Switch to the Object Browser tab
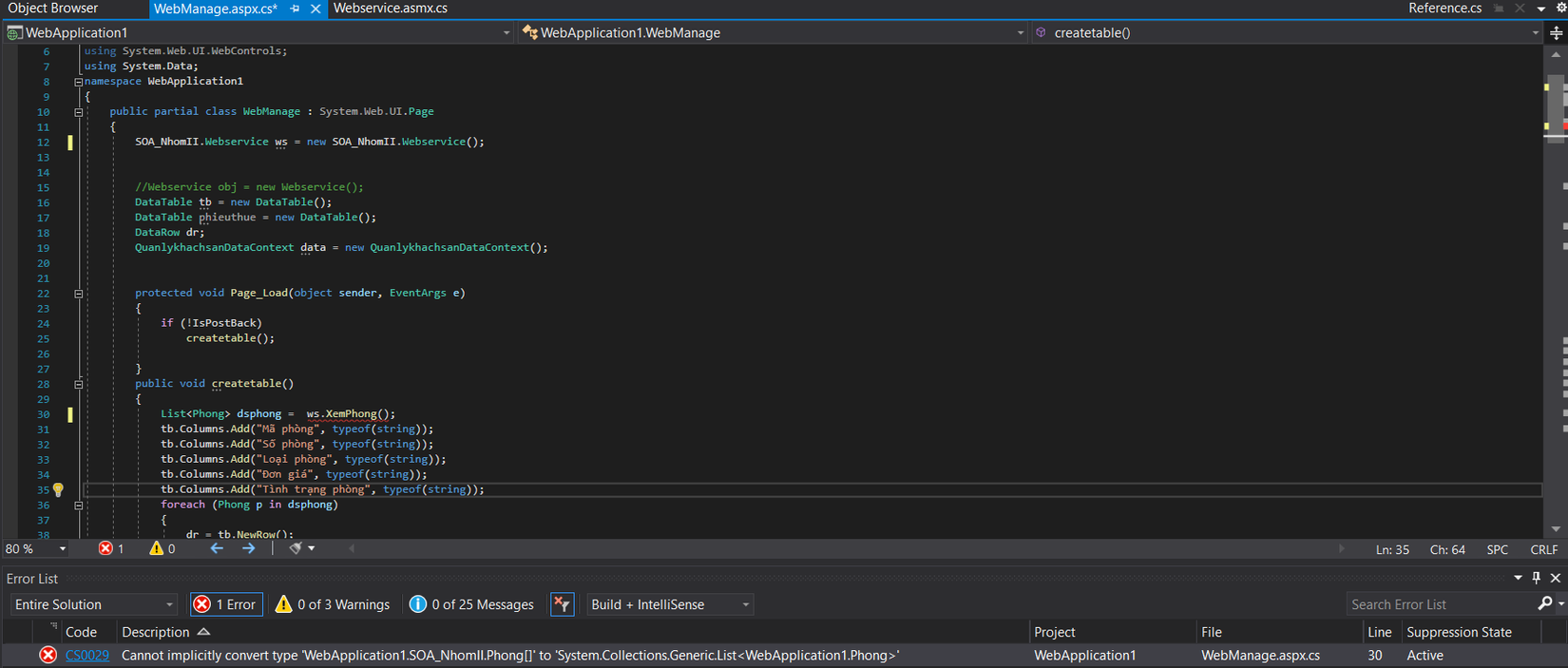Image resolution: width=1568 pixels, height=668 pixels. click(x=53, y=9)
